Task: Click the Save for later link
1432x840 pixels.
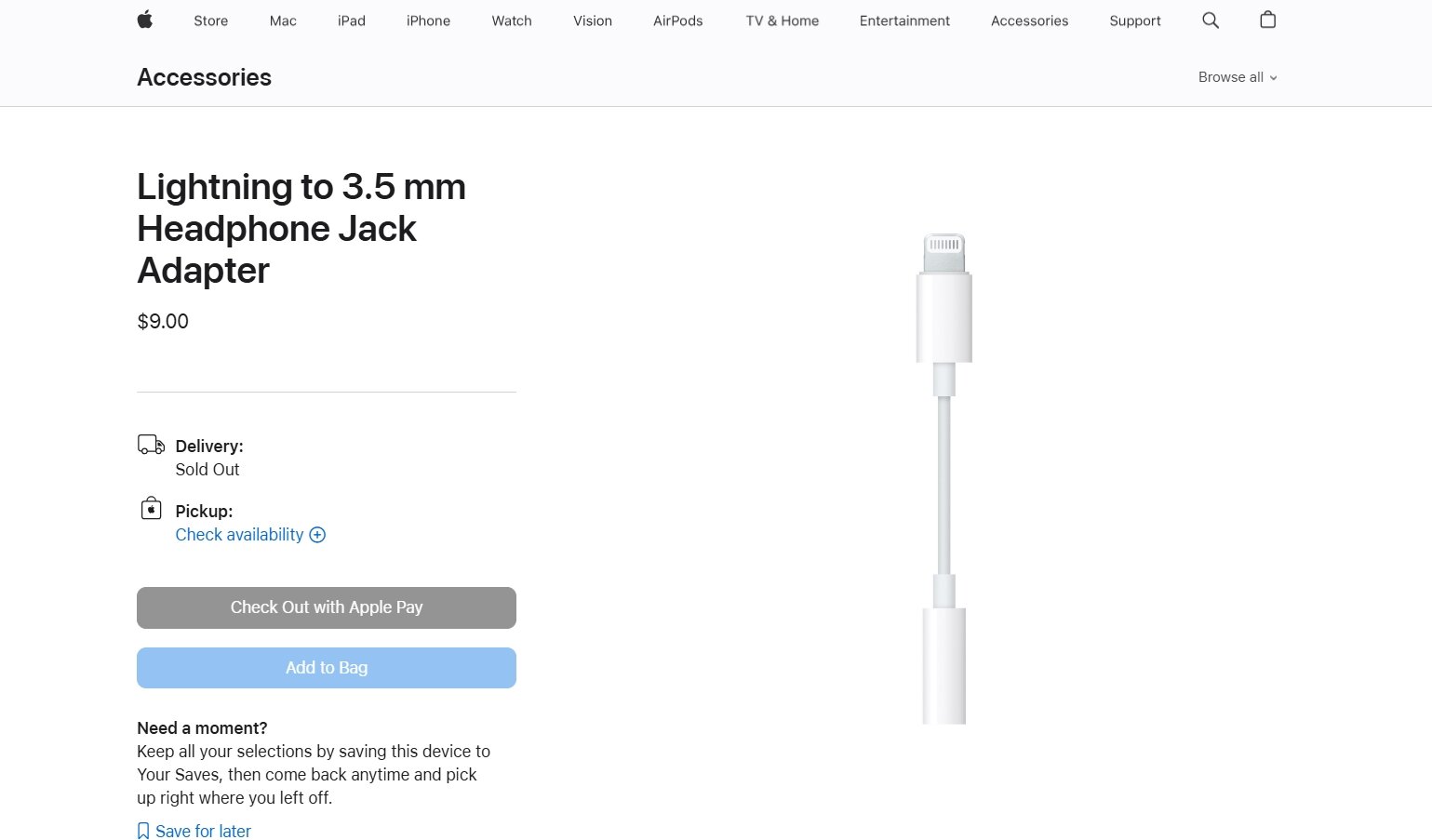Action: tap(203, 831)
